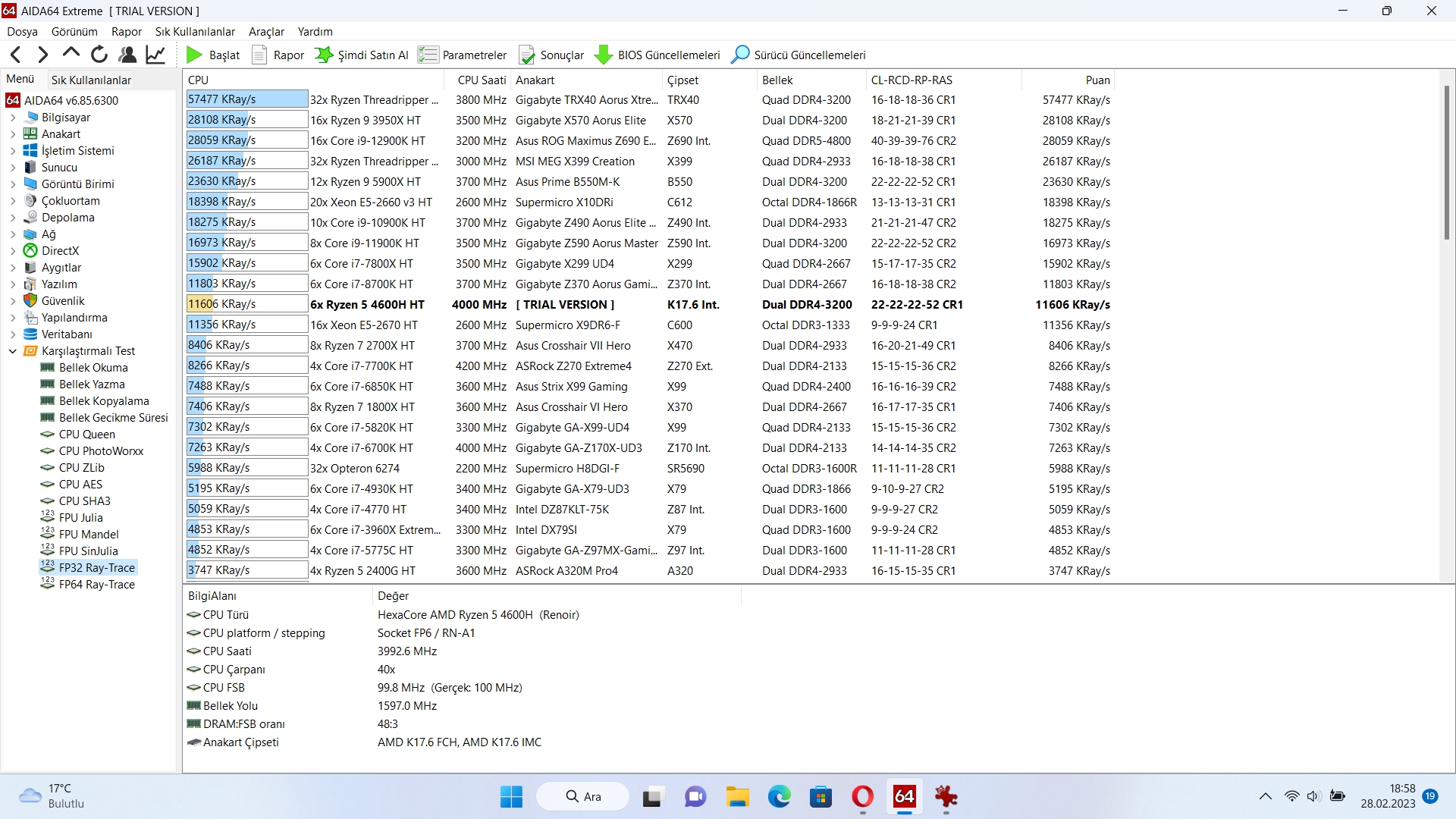This screenshot has height=819, width=1456.
Task: Switch to Menü sidebar tab
Action: click(x=20, y=79)
